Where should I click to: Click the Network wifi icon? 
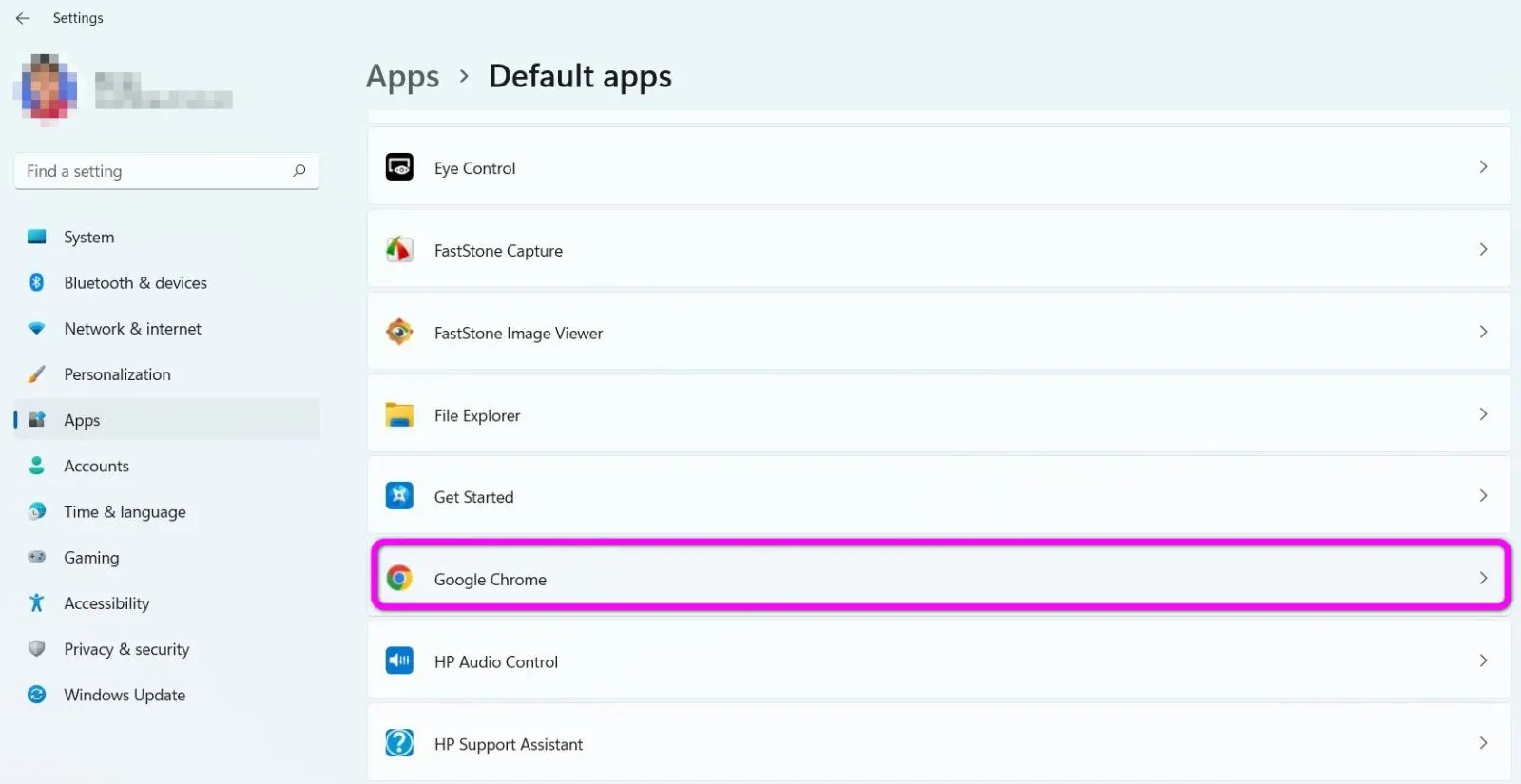pos(37,328)
